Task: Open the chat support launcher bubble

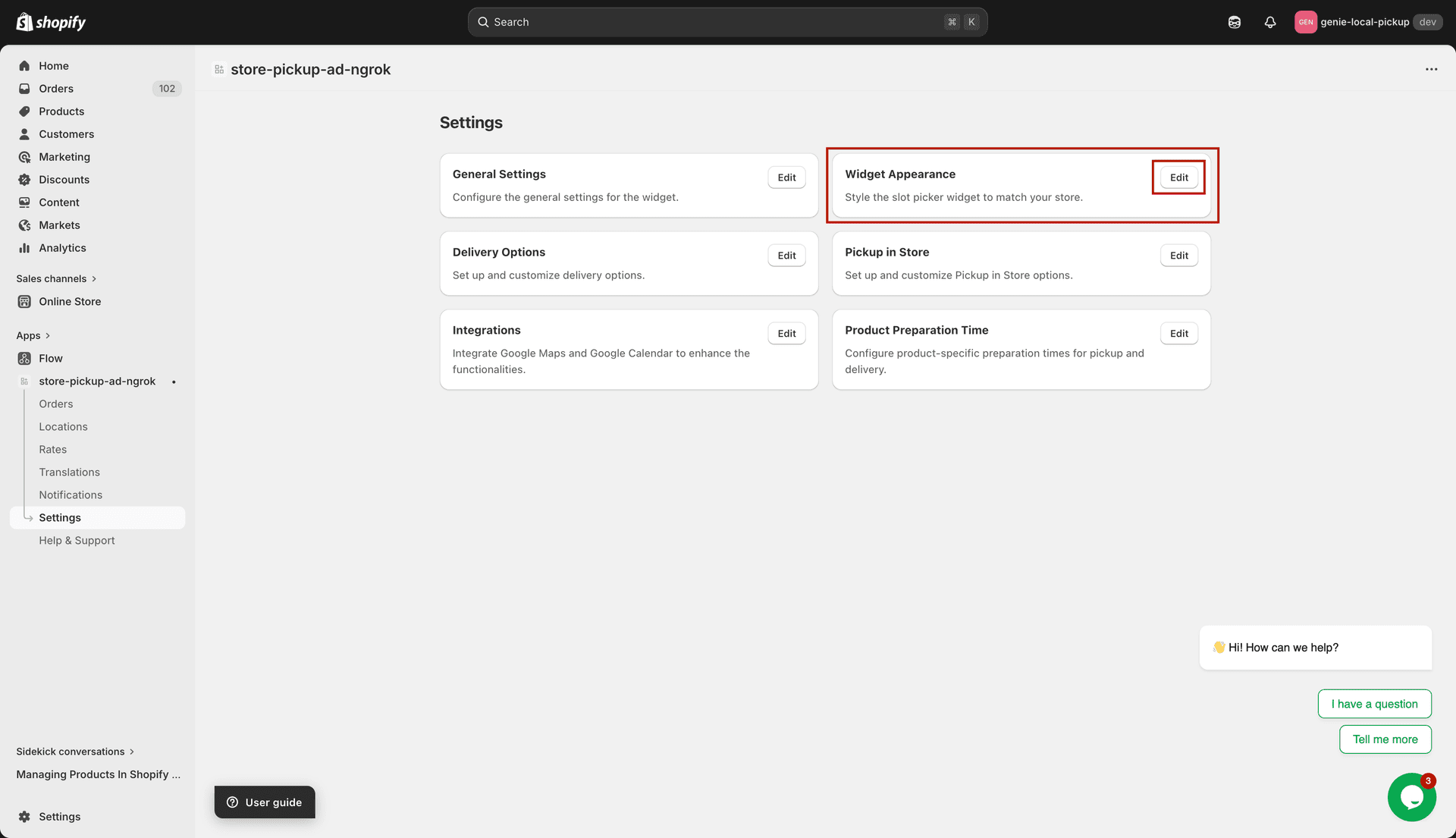Action: tap(1411, 797)
